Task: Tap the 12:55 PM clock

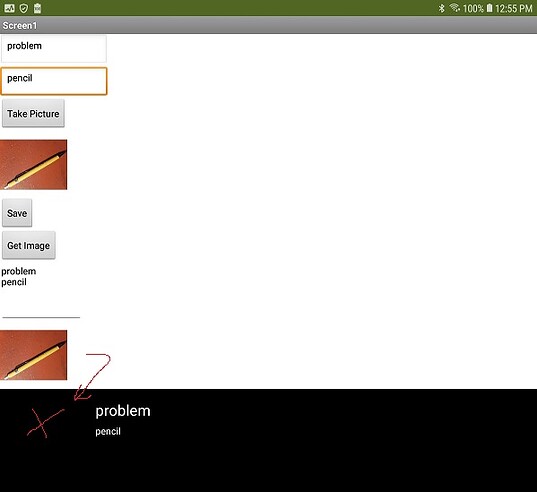Action: [514, 8]
